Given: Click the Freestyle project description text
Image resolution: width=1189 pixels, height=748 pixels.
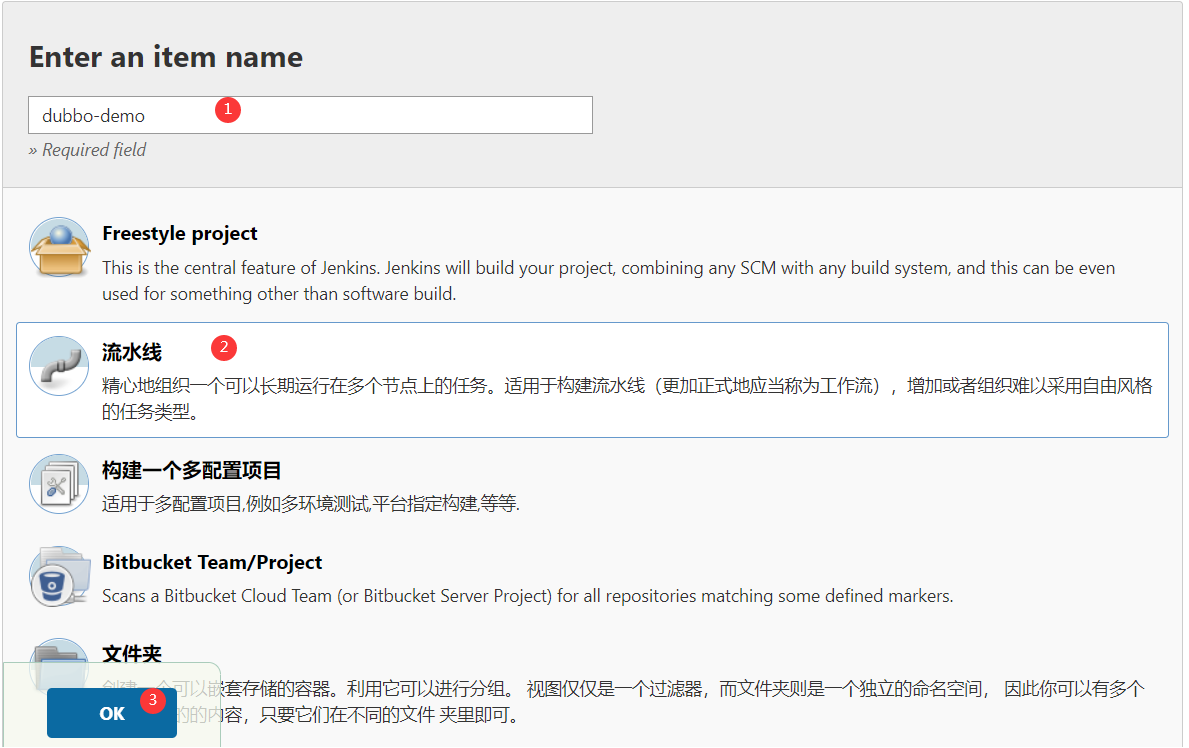Looking at the screenshot, I should coord(608,281).
